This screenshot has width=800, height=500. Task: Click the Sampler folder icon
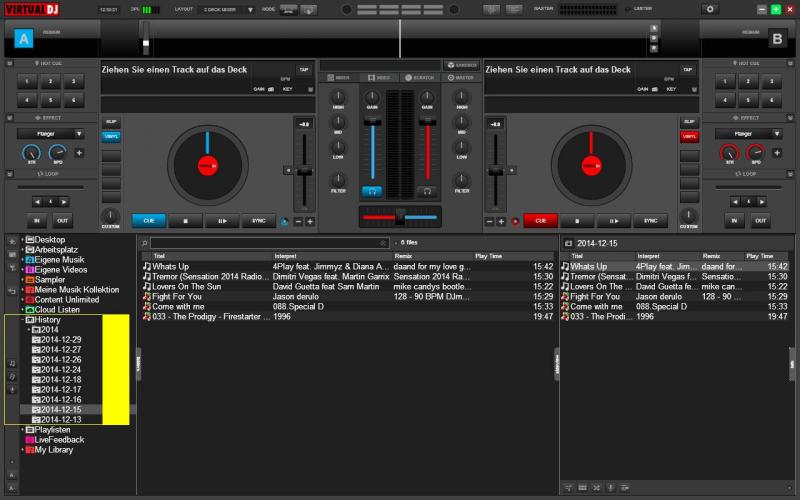pyautogui.click(x=30, y=280)
